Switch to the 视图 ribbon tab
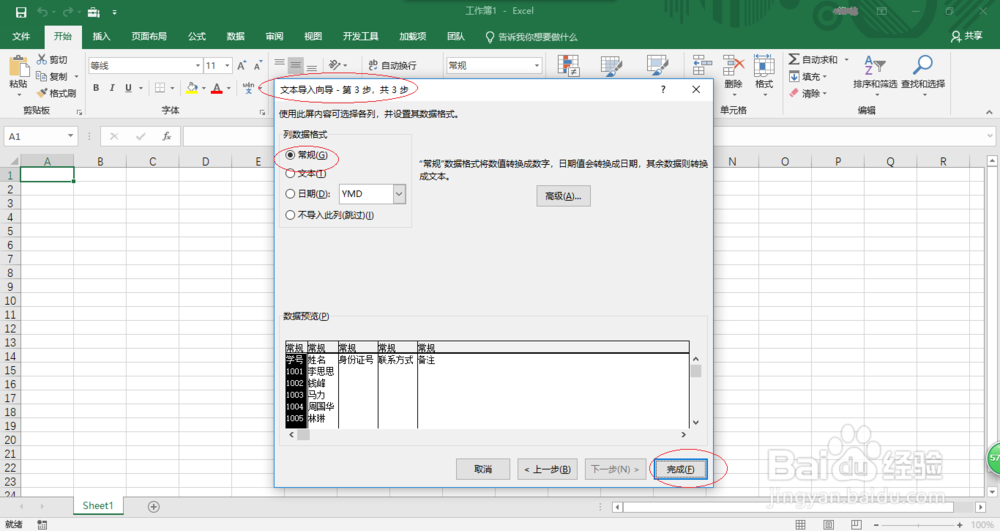 point(312,36)
